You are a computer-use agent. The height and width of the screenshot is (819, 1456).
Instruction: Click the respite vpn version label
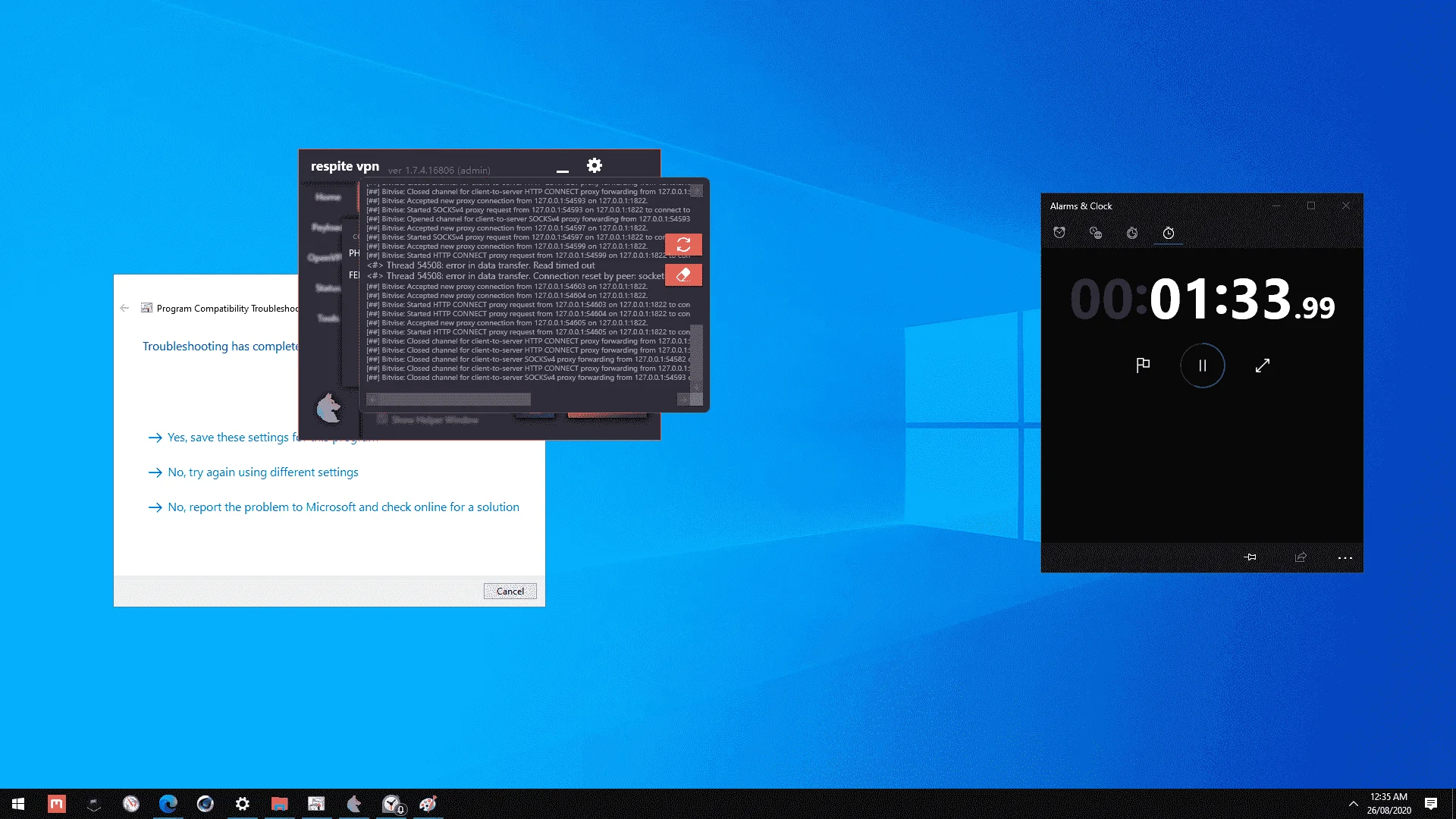click(x=439, y=171)
